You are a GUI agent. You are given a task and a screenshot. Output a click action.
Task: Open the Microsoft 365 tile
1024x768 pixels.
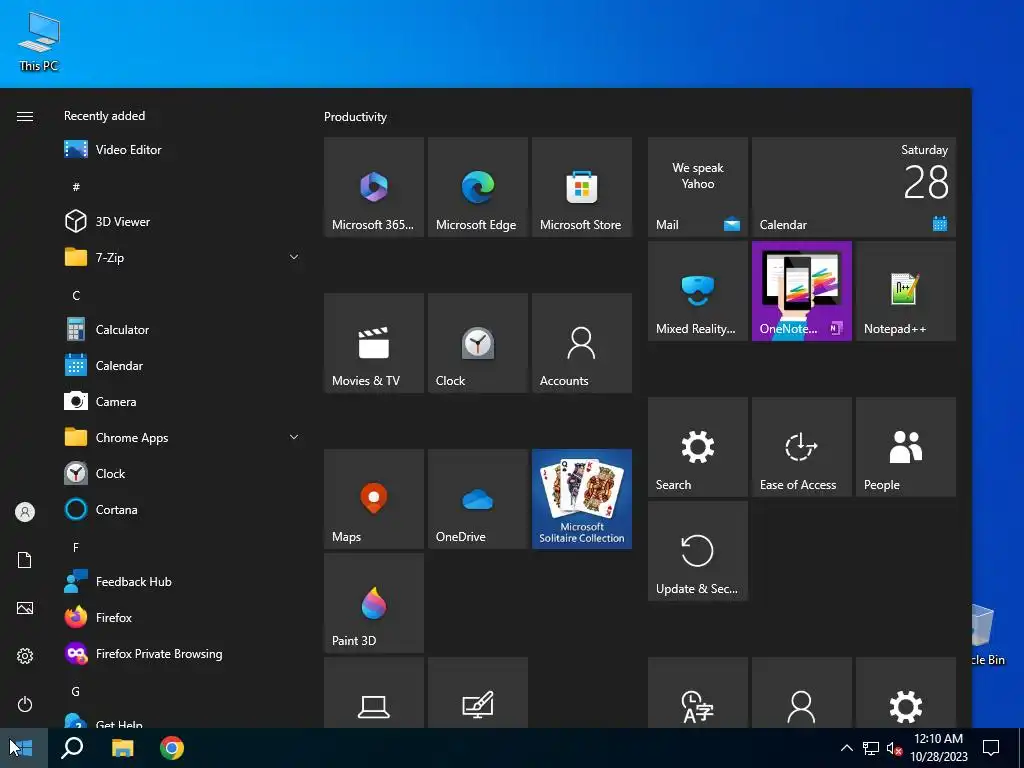[x=374, y=187]
